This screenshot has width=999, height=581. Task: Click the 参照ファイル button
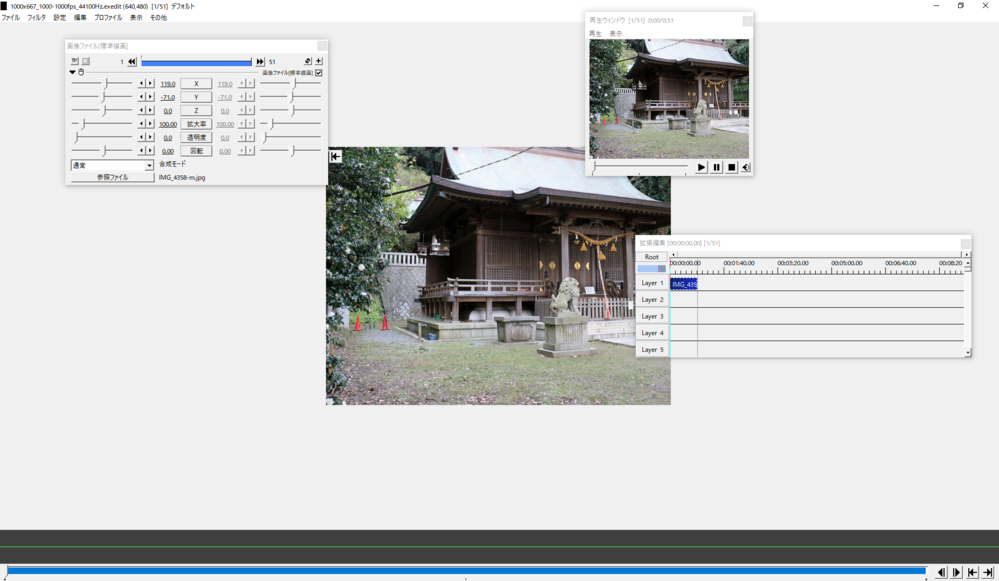pyautogui.click(x=112, y=177)
